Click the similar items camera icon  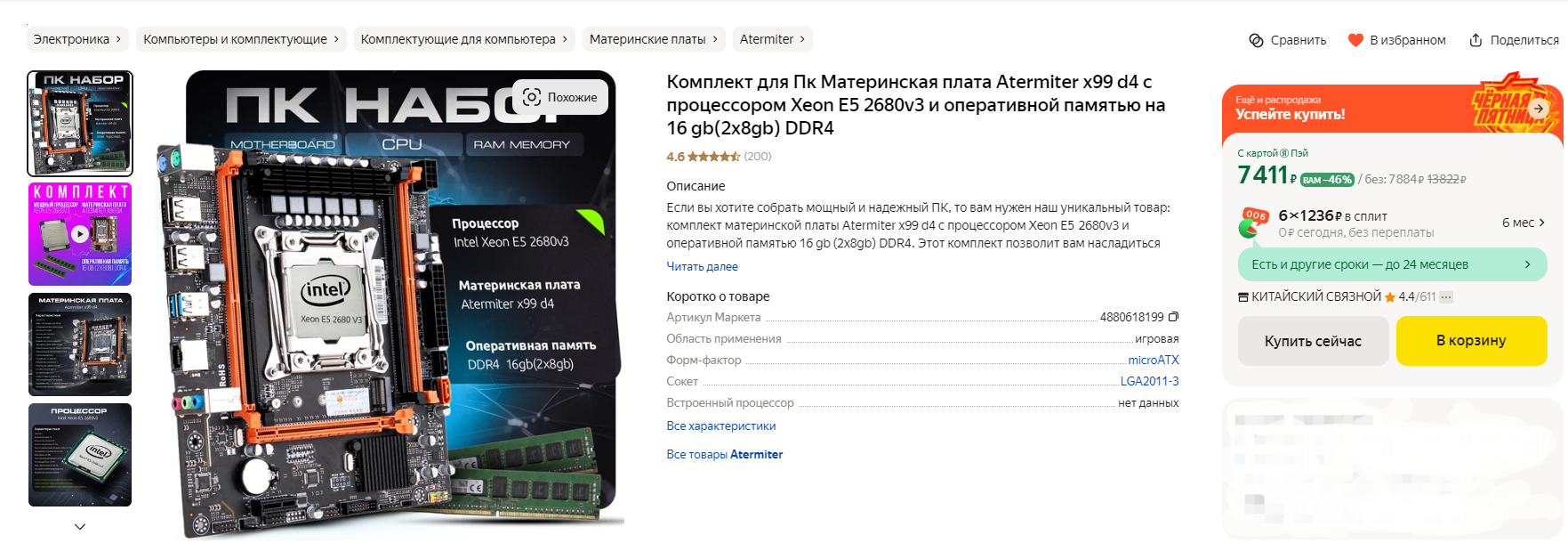pos(532,97)
